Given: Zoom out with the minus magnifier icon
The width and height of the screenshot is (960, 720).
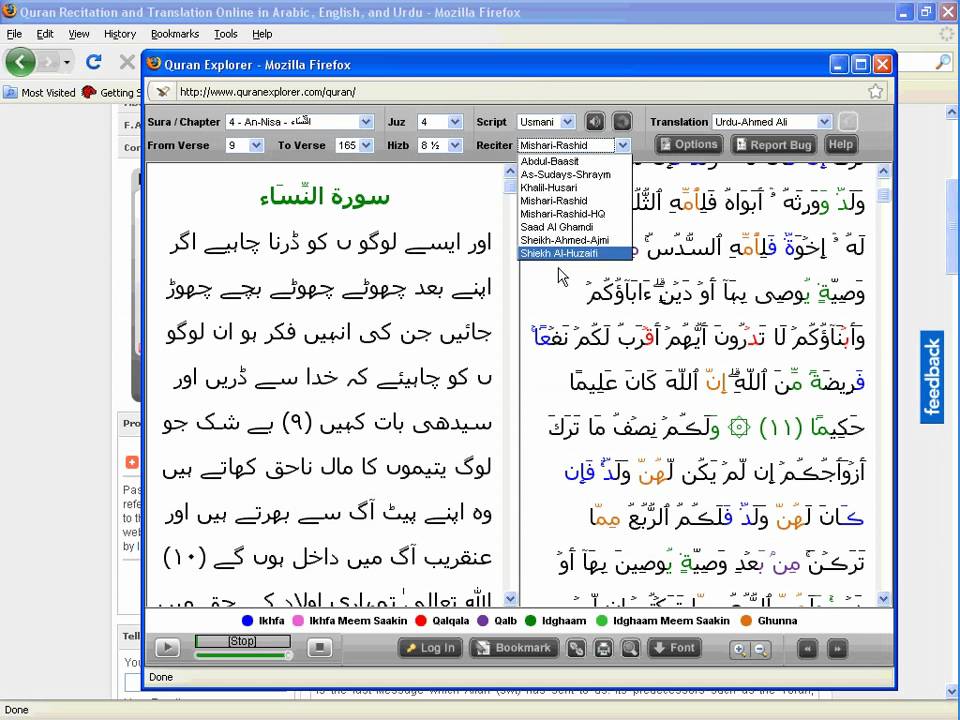Looking at the screenshot, I should (x=760, y=650).
